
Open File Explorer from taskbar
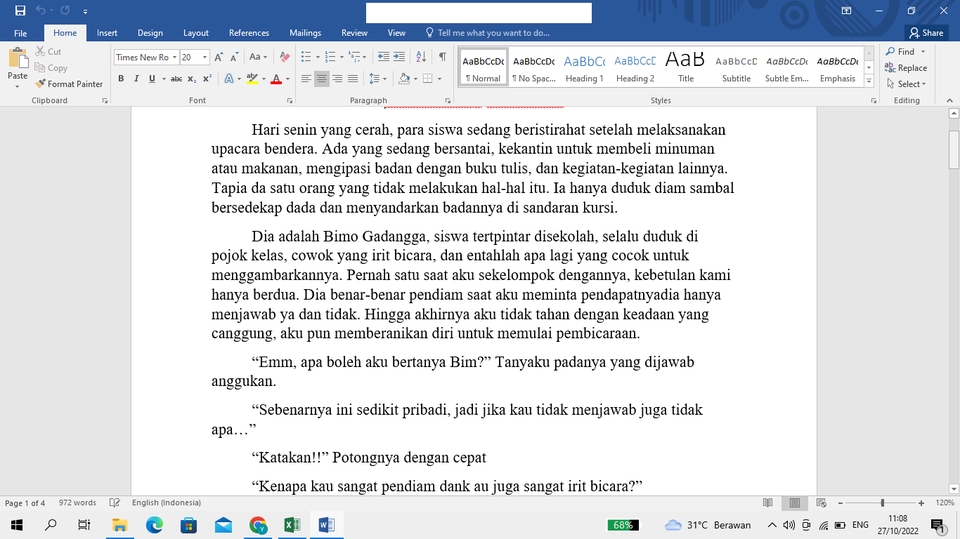click(119, 525)
